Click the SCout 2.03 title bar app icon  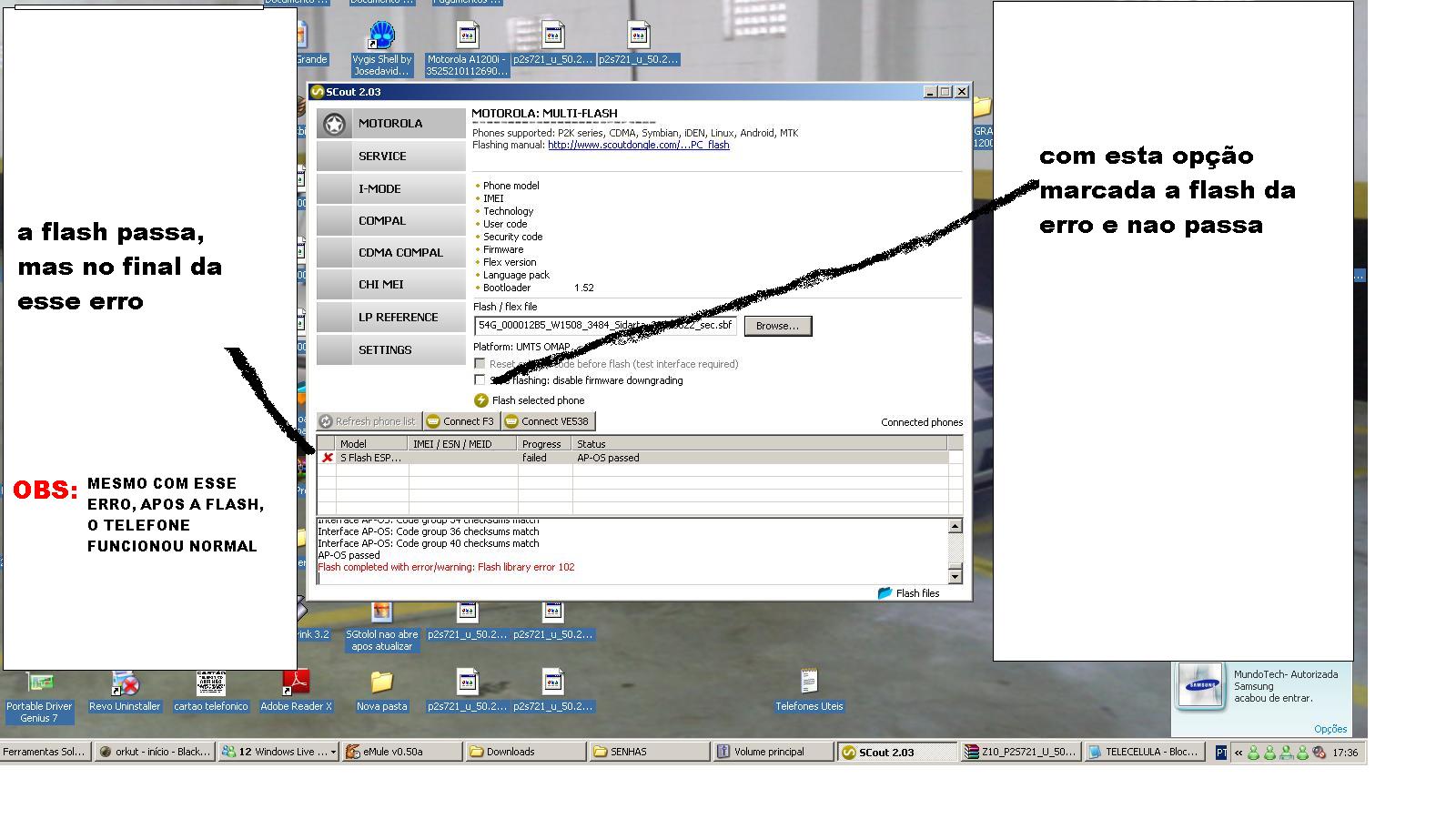click(x=318, y=92)
